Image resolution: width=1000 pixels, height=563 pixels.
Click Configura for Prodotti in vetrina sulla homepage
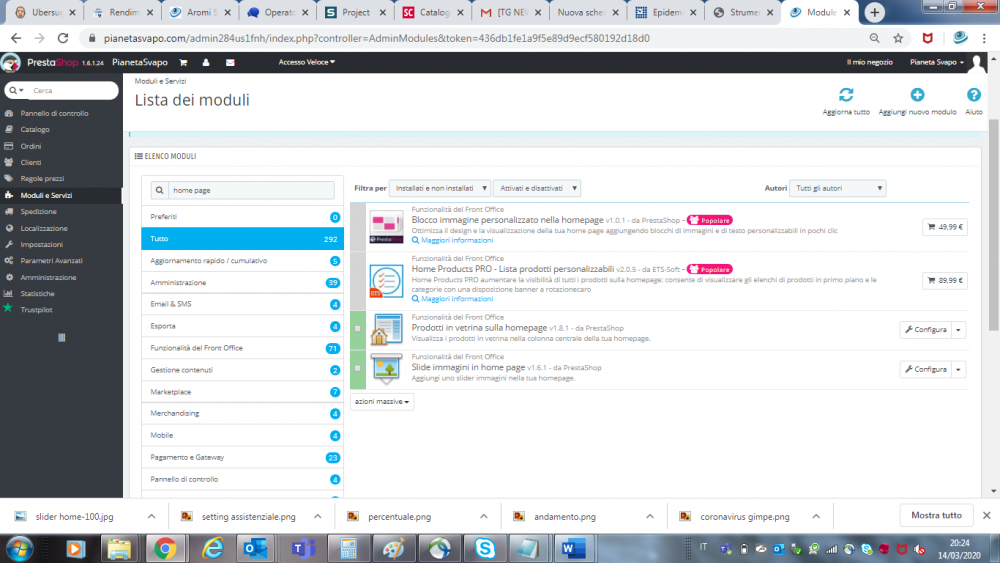tap(925, 330)
